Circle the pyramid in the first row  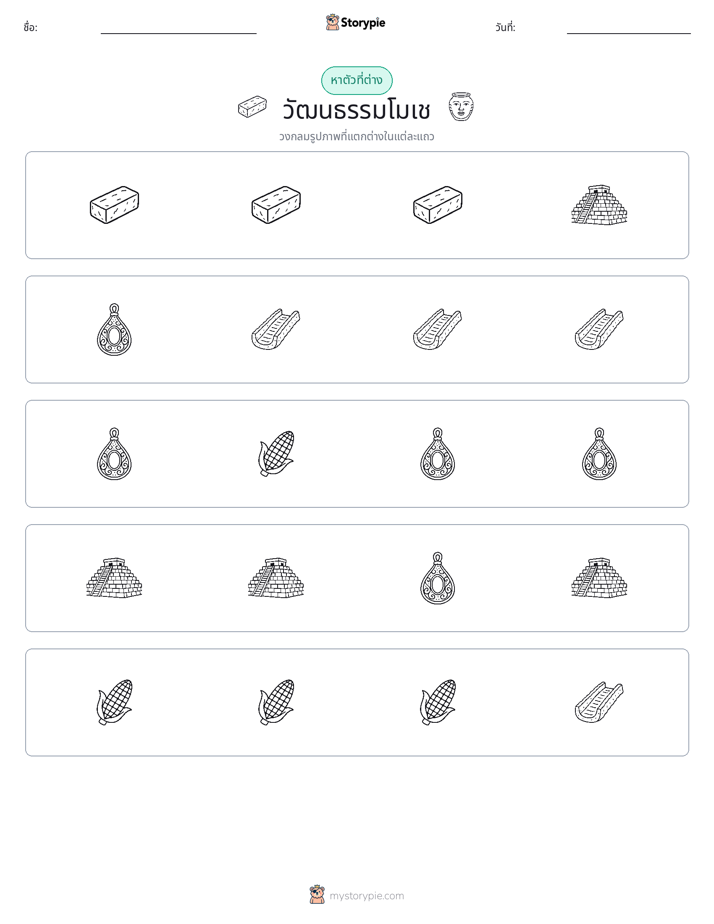(x=599, y=204)
